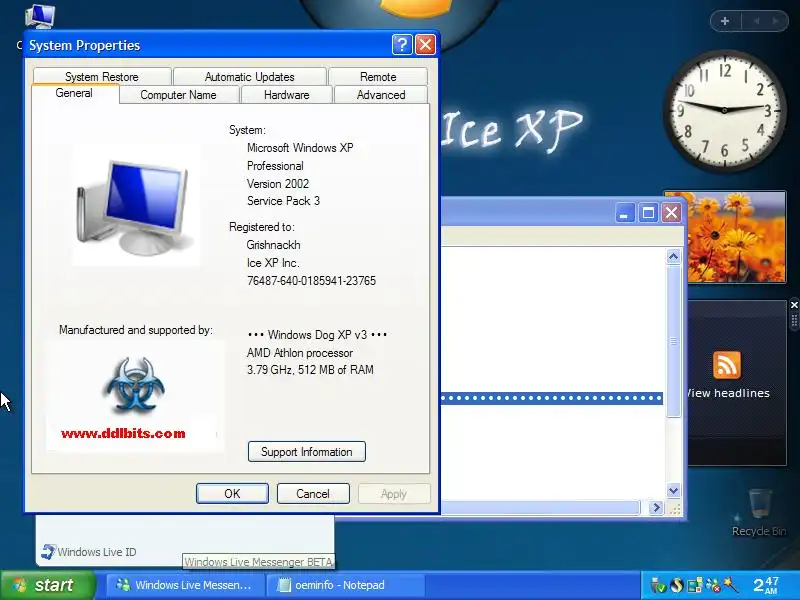
Task: Click the analog clock gadget
Action: [x=724, y=110]
